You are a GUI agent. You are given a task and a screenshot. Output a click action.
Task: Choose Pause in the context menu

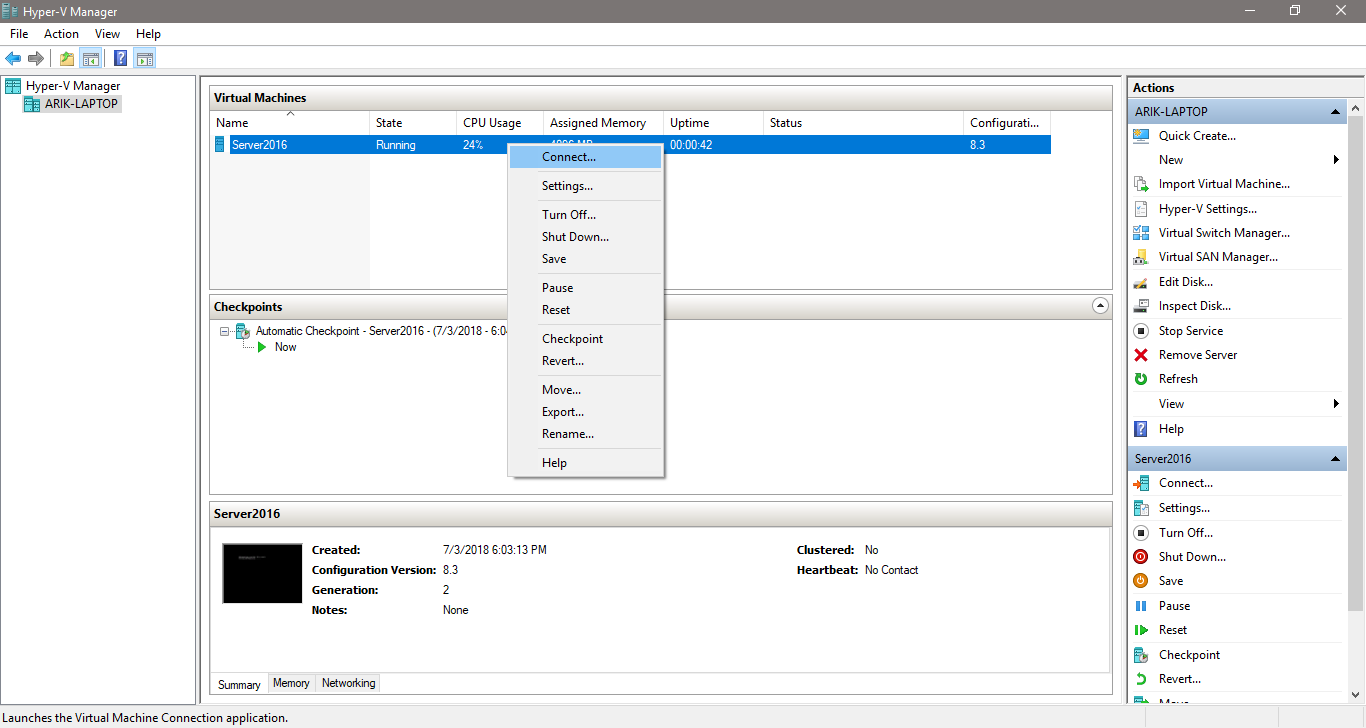click(585, 288)
